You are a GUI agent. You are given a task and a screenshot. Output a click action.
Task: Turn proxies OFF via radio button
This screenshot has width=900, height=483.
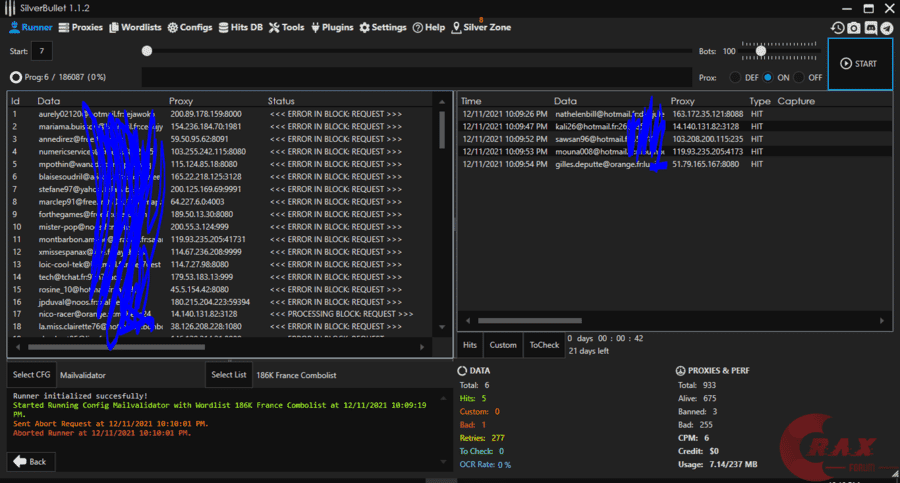tap(799, 77)
